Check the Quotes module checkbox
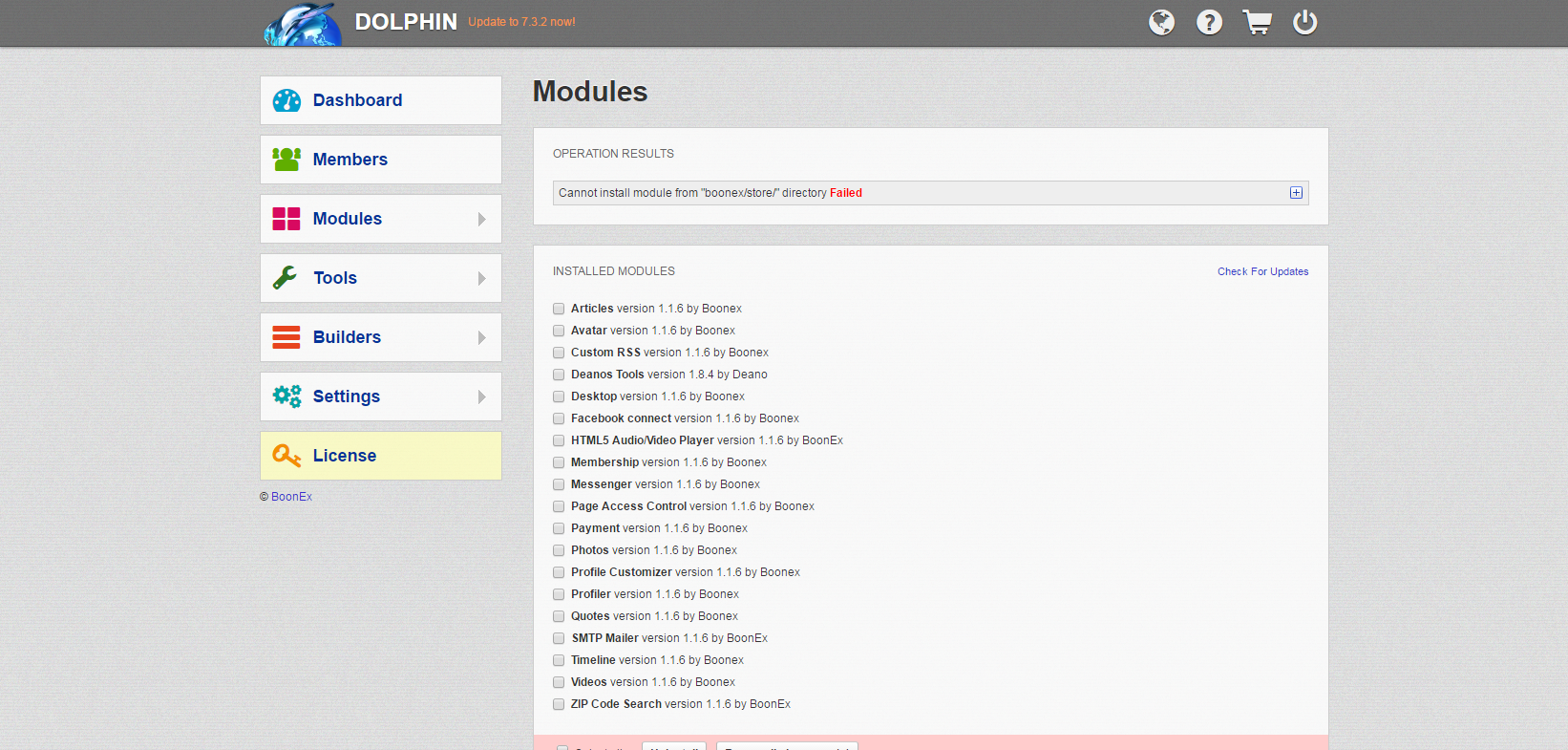The image size is (1568, 750). (x=559, y=616)
